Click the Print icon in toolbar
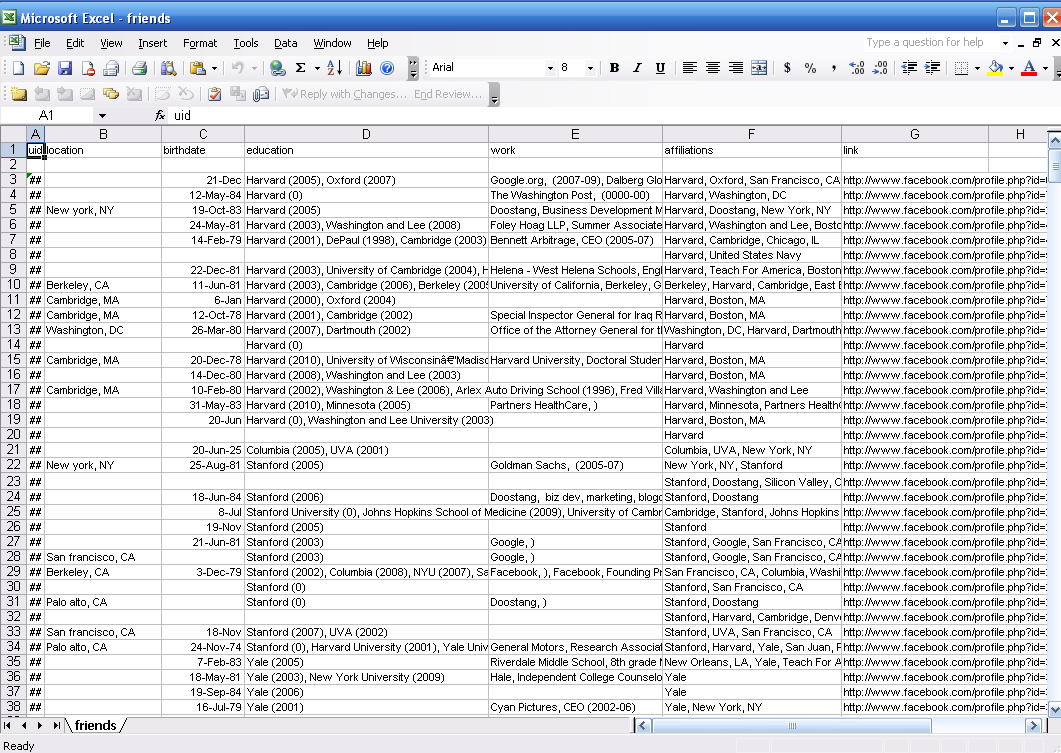1061x753 pixels. [x=140, y=68]
